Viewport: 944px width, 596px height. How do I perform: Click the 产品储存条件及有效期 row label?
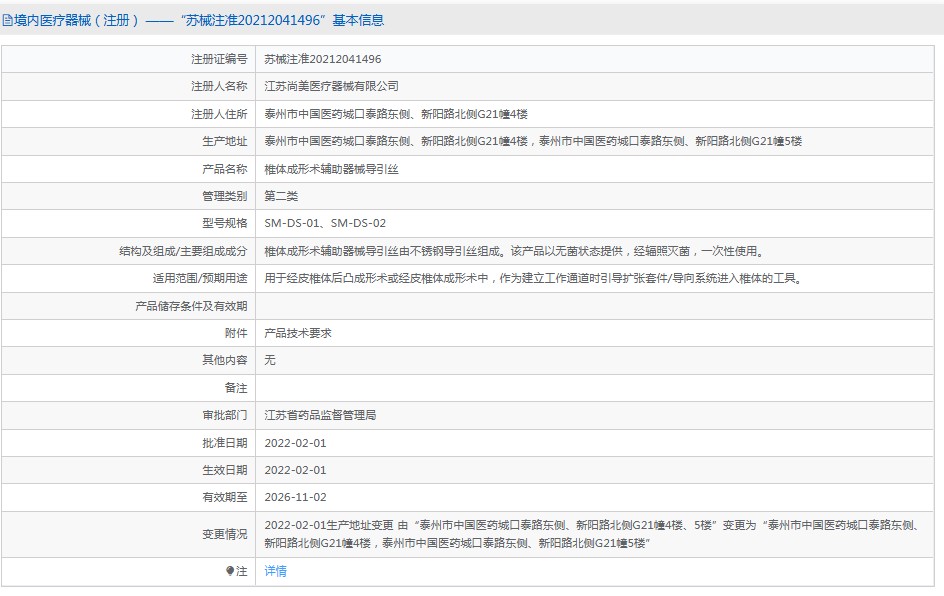coord(191,306)
